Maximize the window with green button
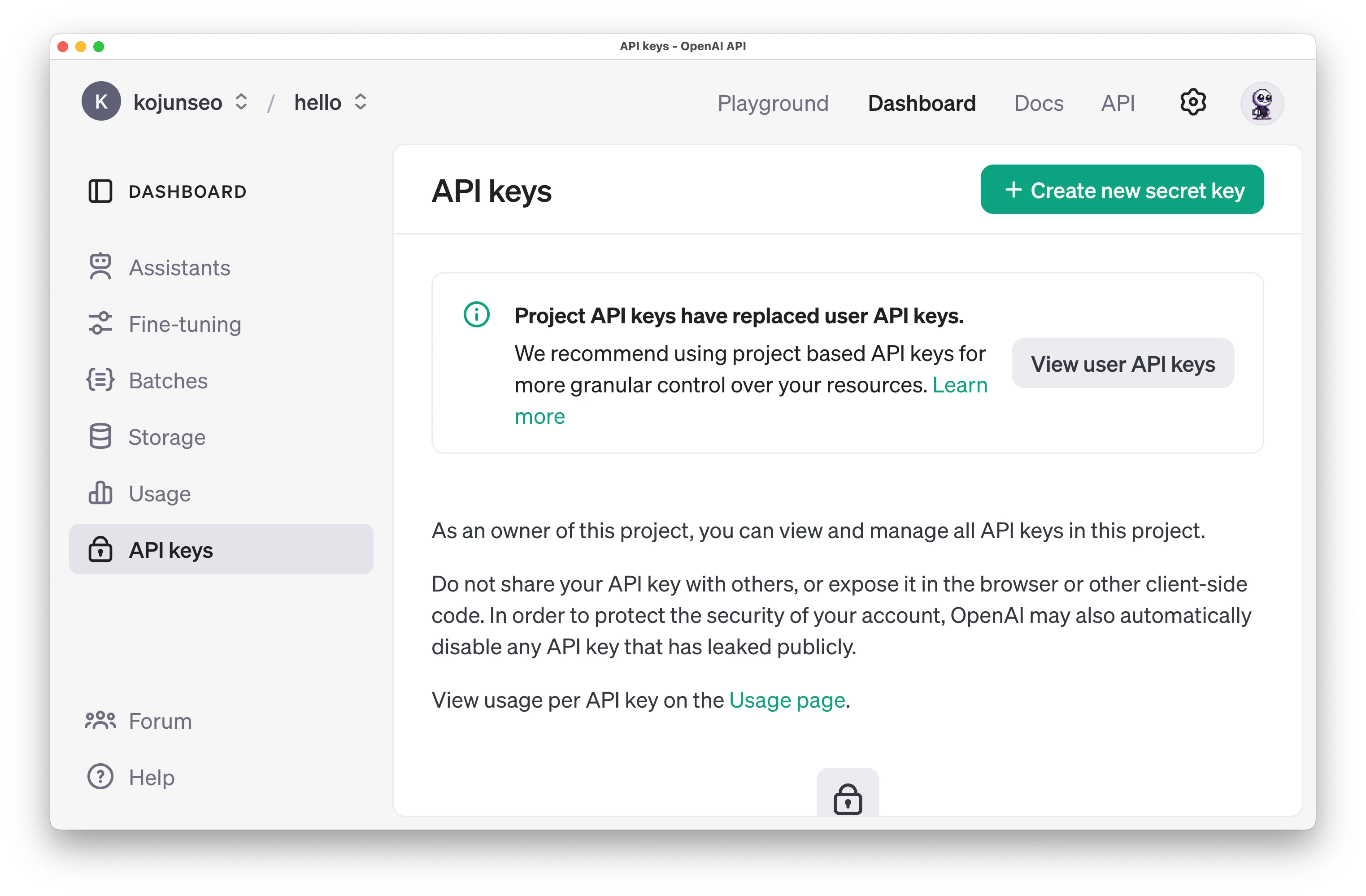The image size is (1366, 896). point(99,47)
